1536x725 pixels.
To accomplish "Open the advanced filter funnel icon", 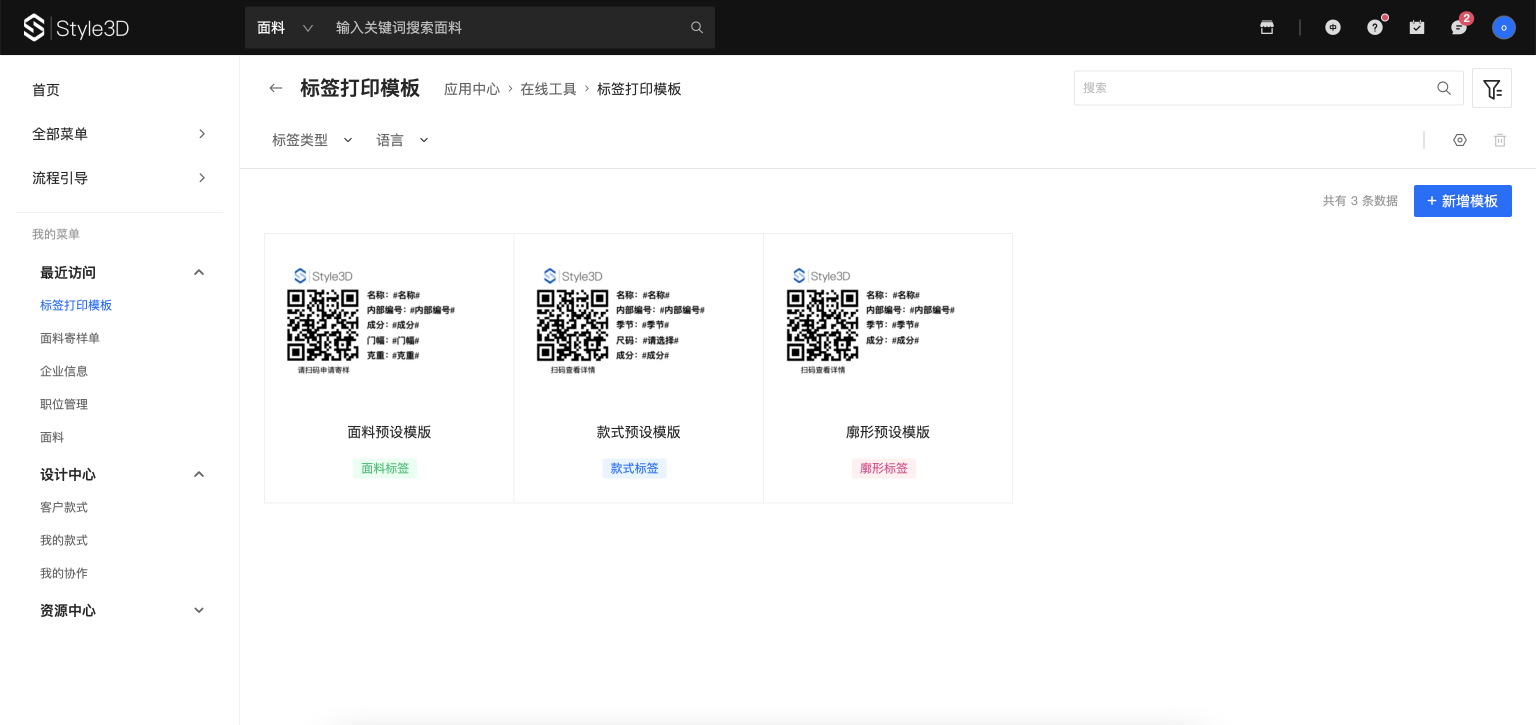I will (x=1492, y=89).
